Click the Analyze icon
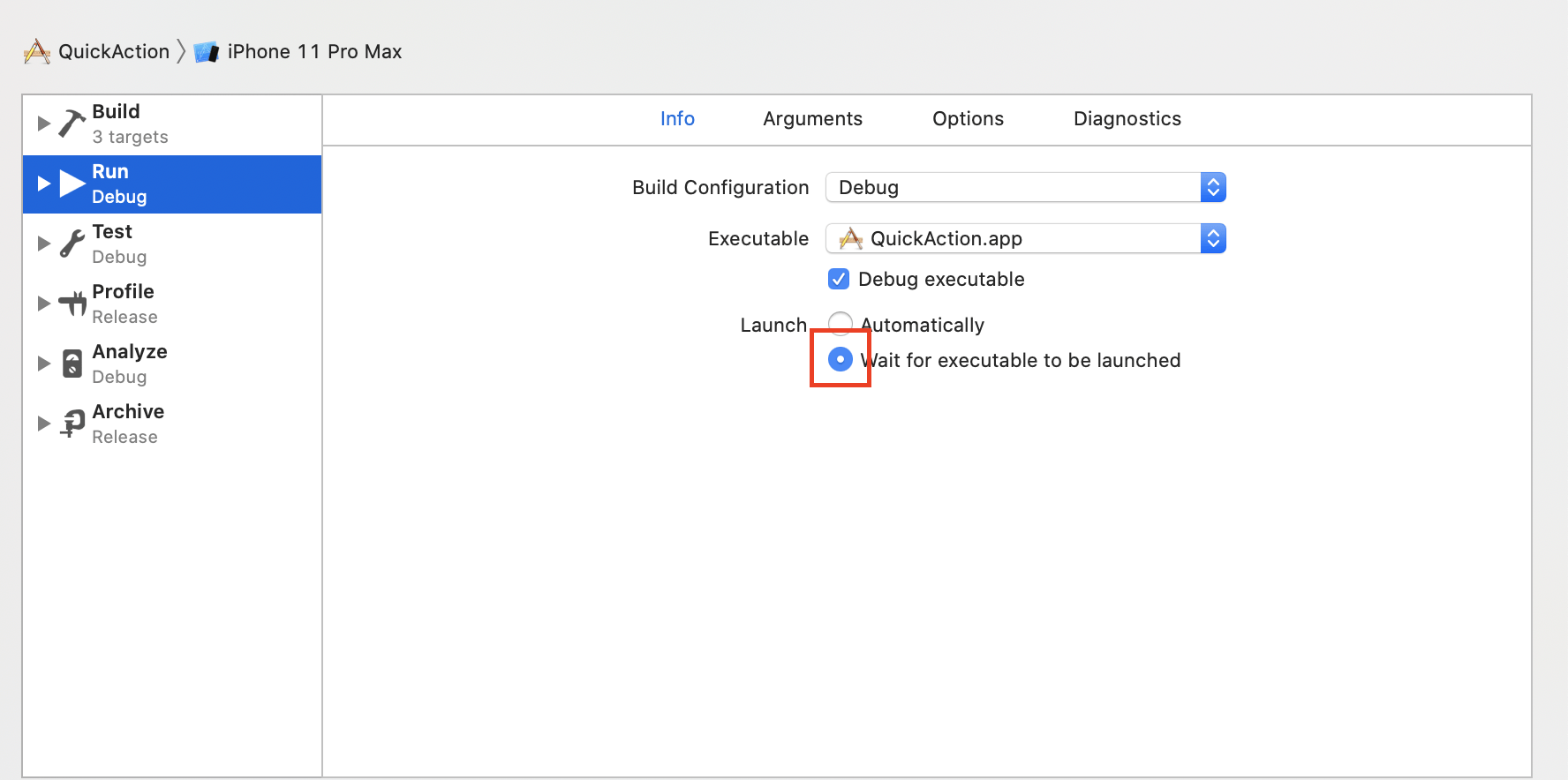Image resolution: width=1568 pixels, height=780 pixels. (x=72, y=364)
